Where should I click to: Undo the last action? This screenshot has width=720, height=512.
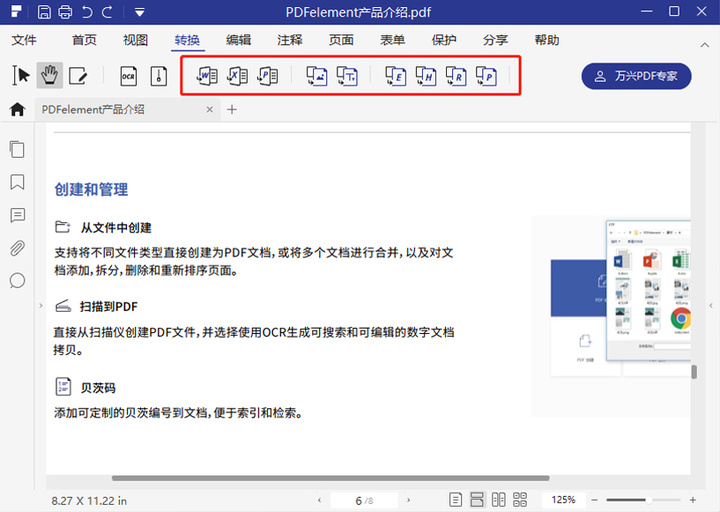(87, 12)
